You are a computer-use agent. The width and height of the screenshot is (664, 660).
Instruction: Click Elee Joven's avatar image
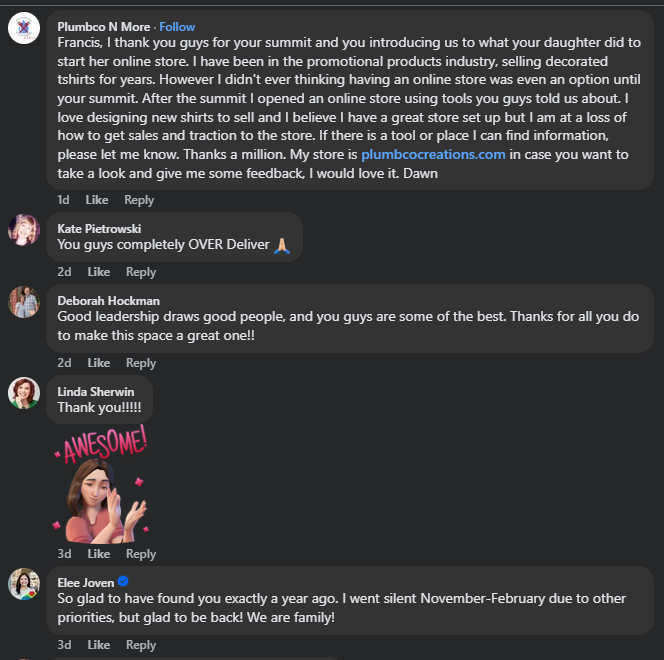coord(24,584)
